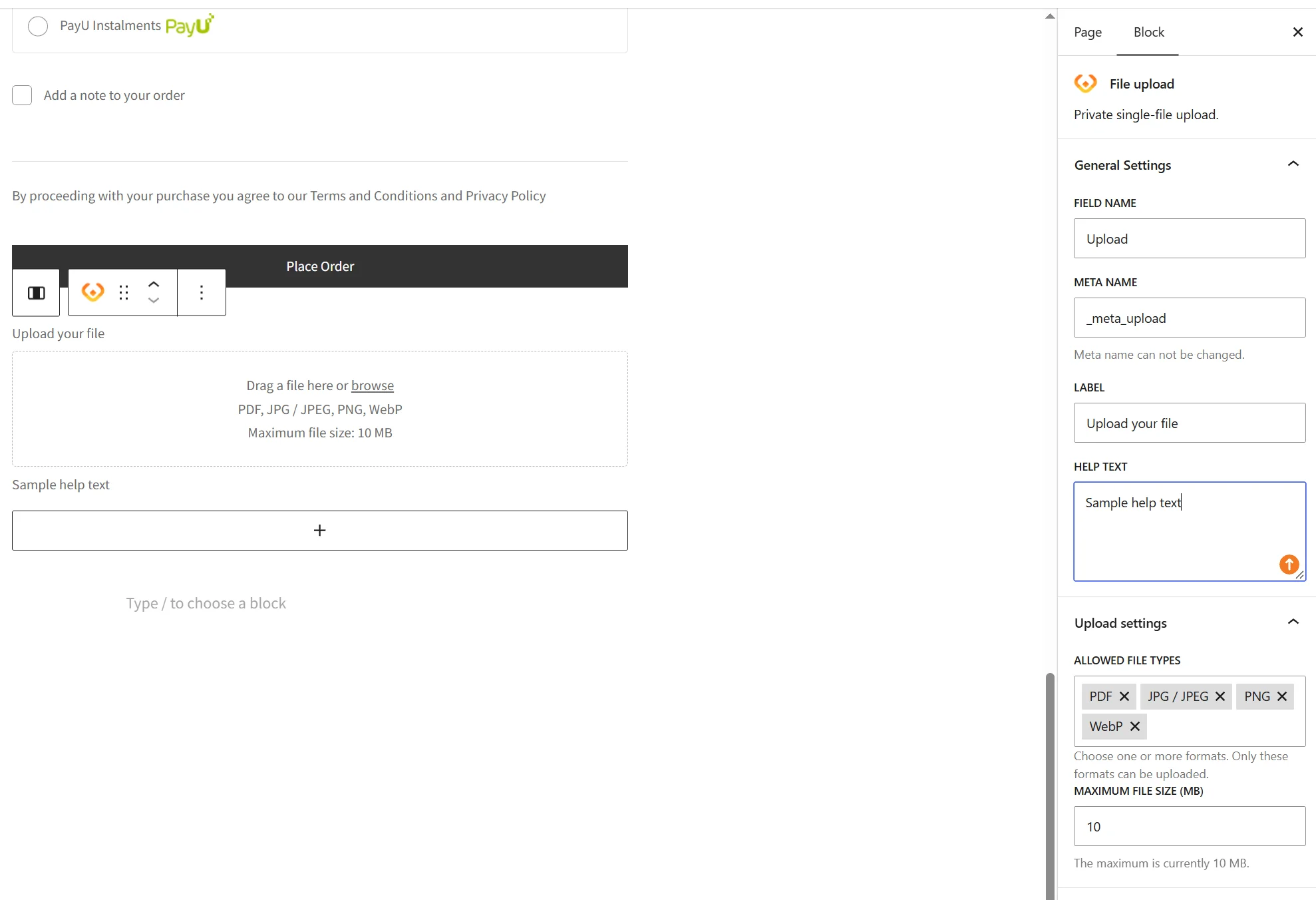The height and width of the screenshot is (900, 1316).
Task: Remove the PDF file type tag
Action: [1124, 696]
